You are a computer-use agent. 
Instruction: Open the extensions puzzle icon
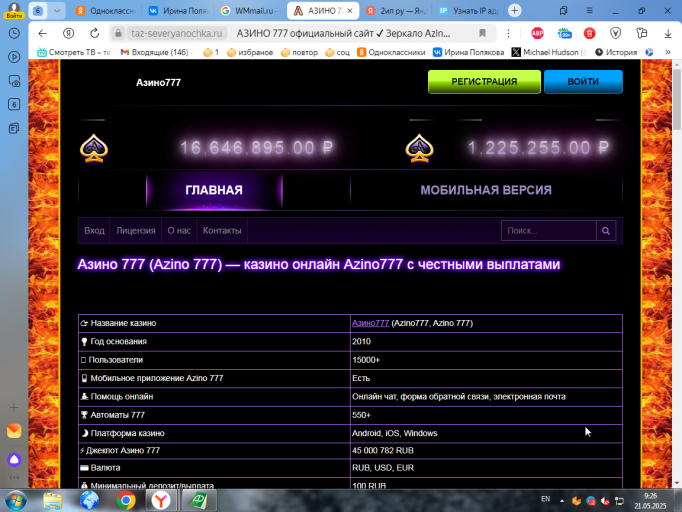(642, 33)
